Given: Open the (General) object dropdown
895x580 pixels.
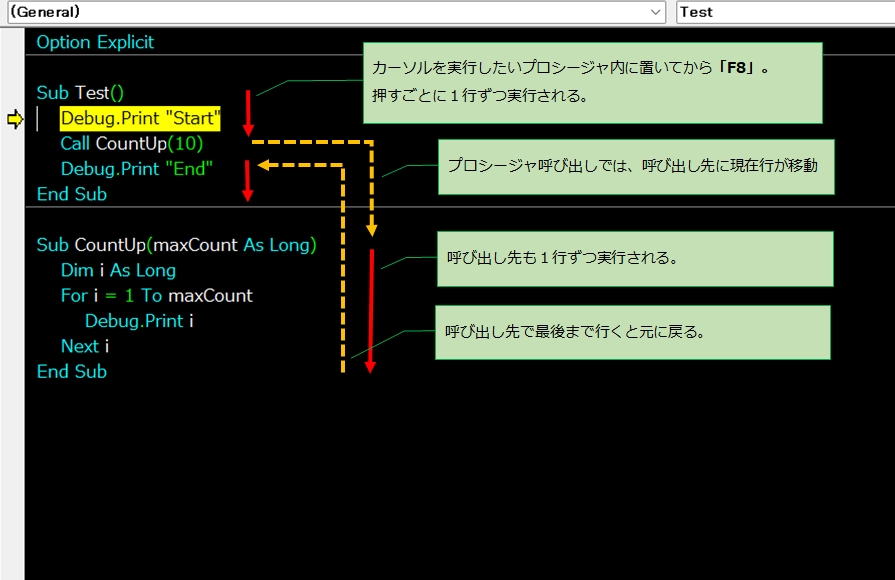Looking at the screenshot, I should [x=336, y=12].
